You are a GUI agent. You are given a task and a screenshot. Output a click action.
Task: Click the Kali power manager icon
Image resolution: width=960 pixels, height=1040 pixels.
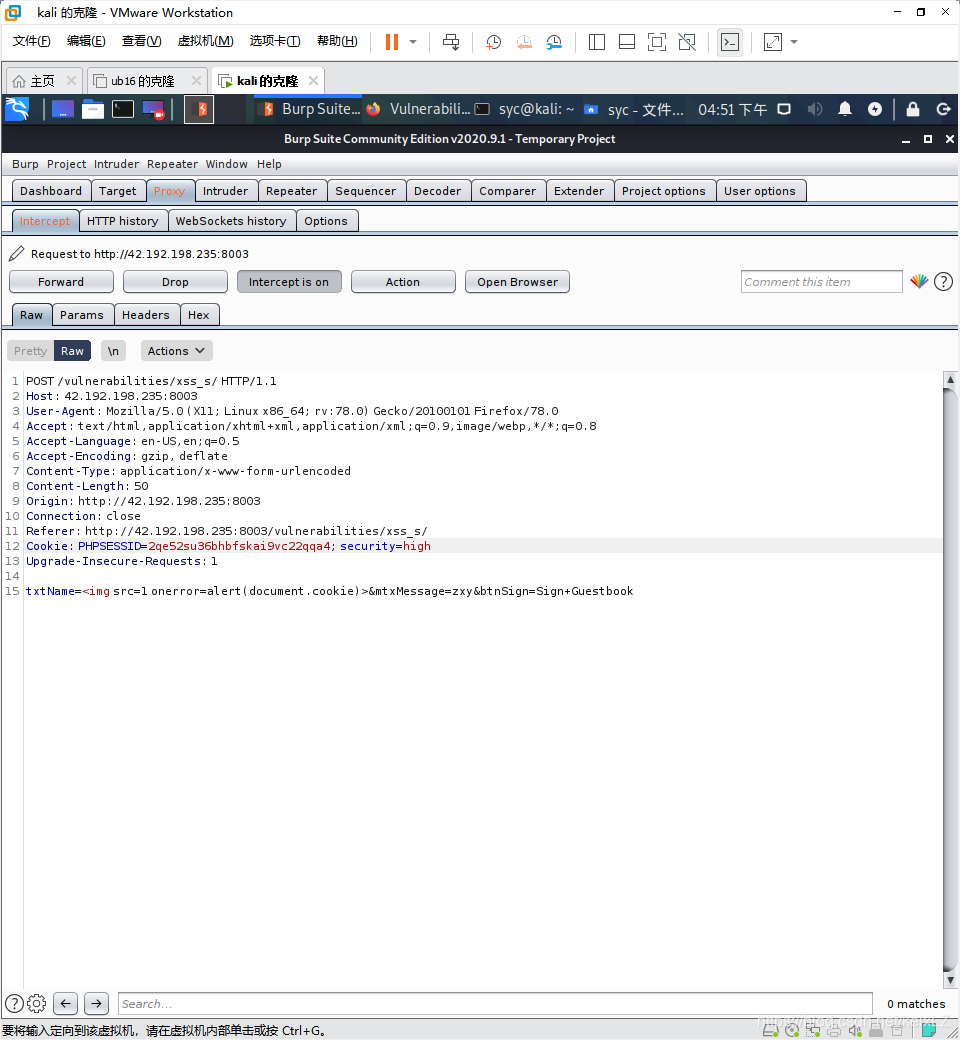[x=875, y=109]
